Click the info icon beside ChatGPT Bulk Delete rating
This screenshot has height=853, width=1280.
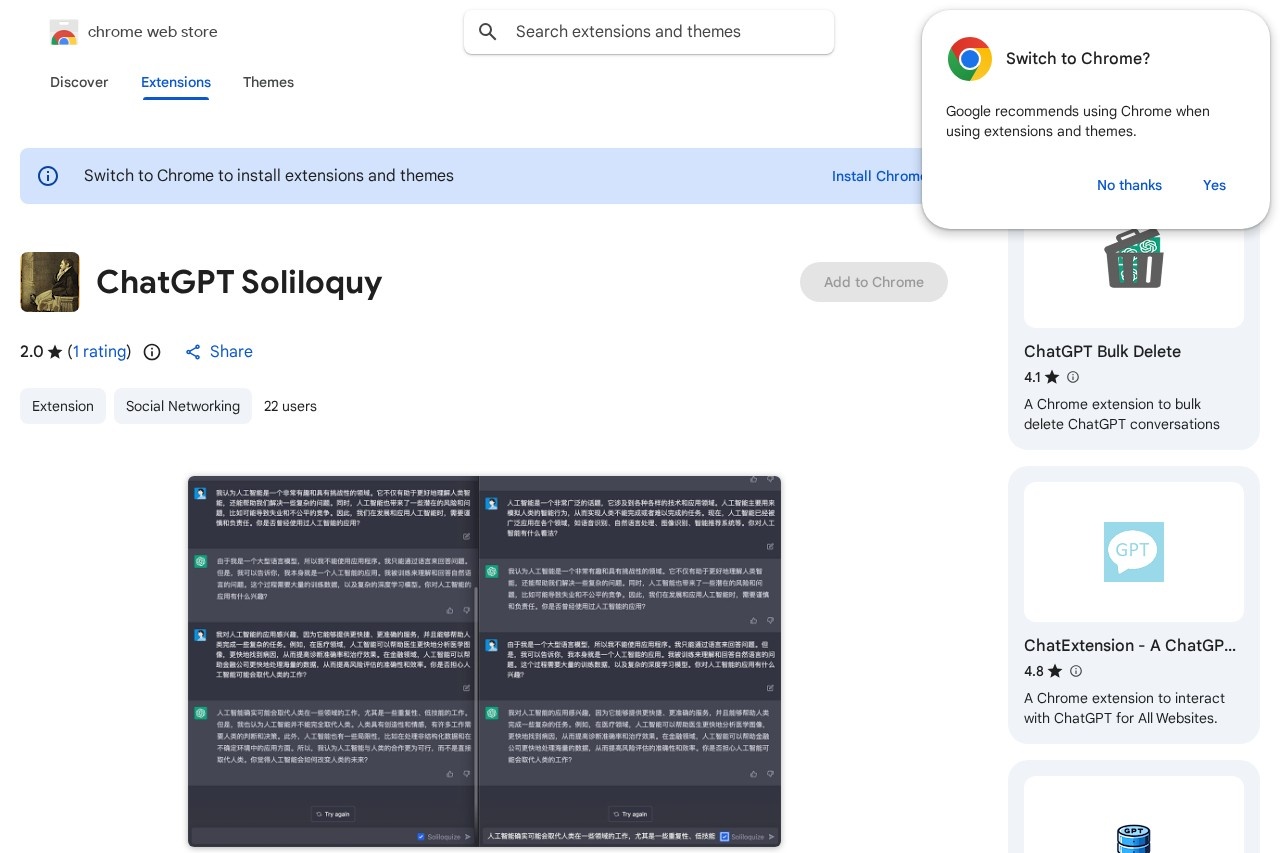(x=1073, y=377)
